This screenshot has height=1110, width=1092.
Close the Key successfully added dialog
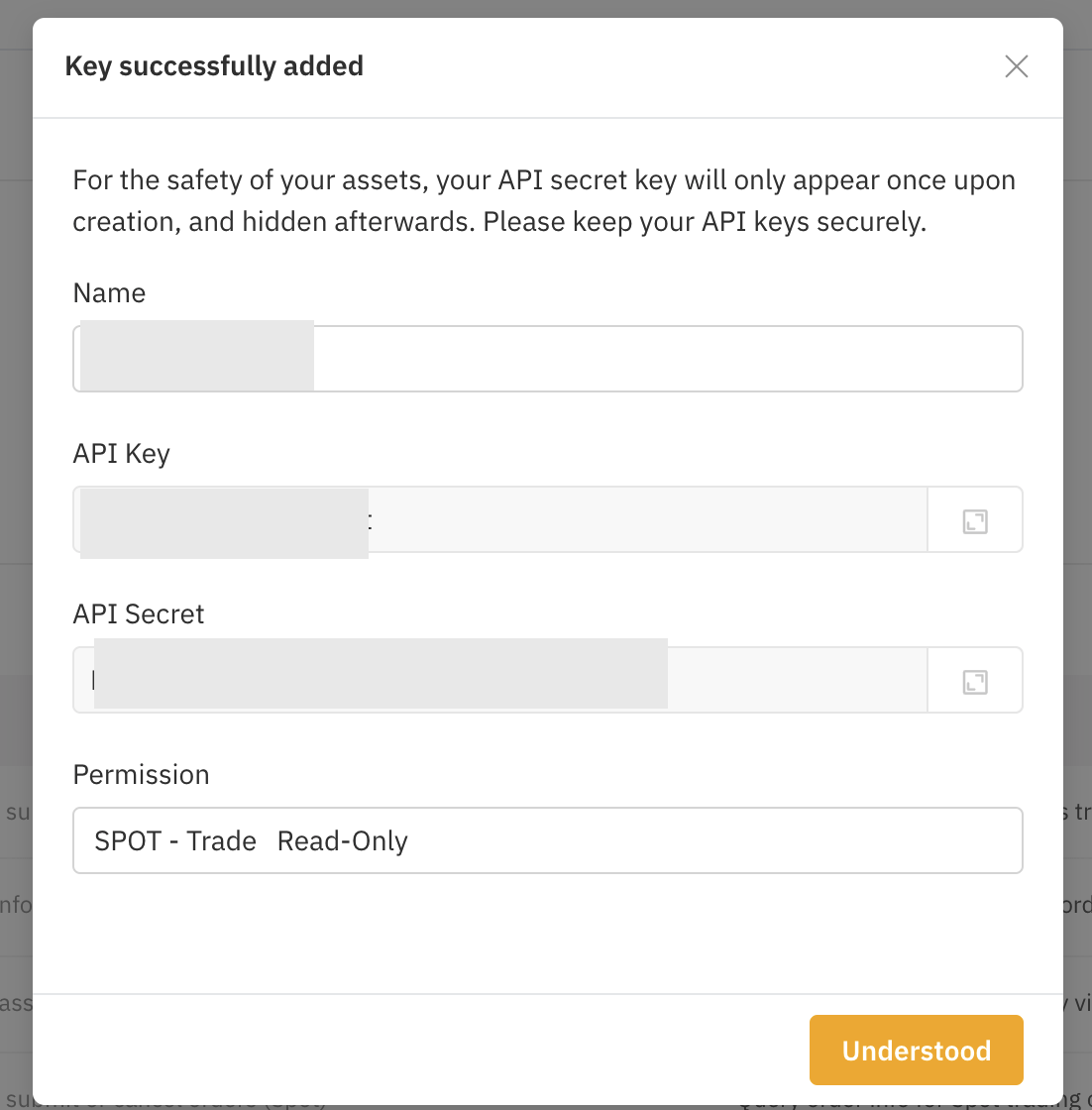point(1017,66)
